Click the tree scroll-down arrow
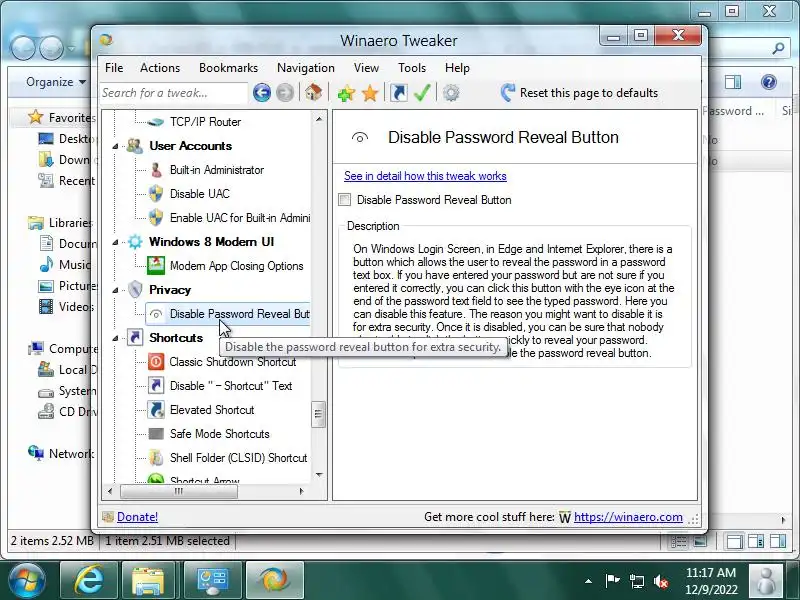Image resolution: width=800 pixels, height=600 pixels. 319,475
